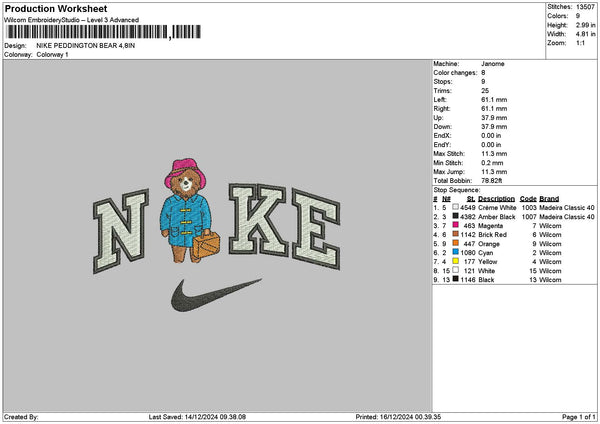Click the 'Amber Black' description text

coord(497,217)
